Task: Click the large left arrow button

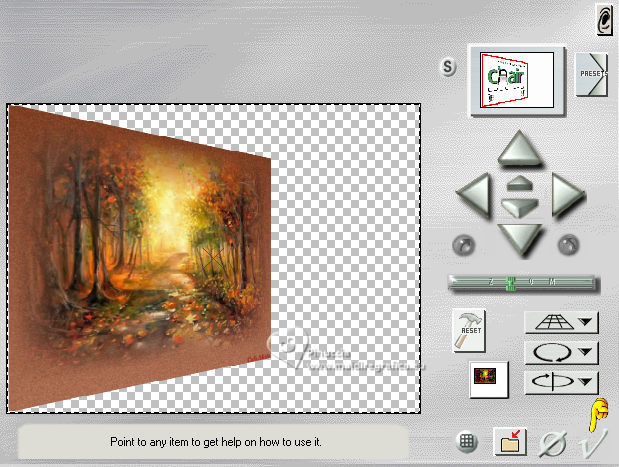Action: [x=474, y=195]
